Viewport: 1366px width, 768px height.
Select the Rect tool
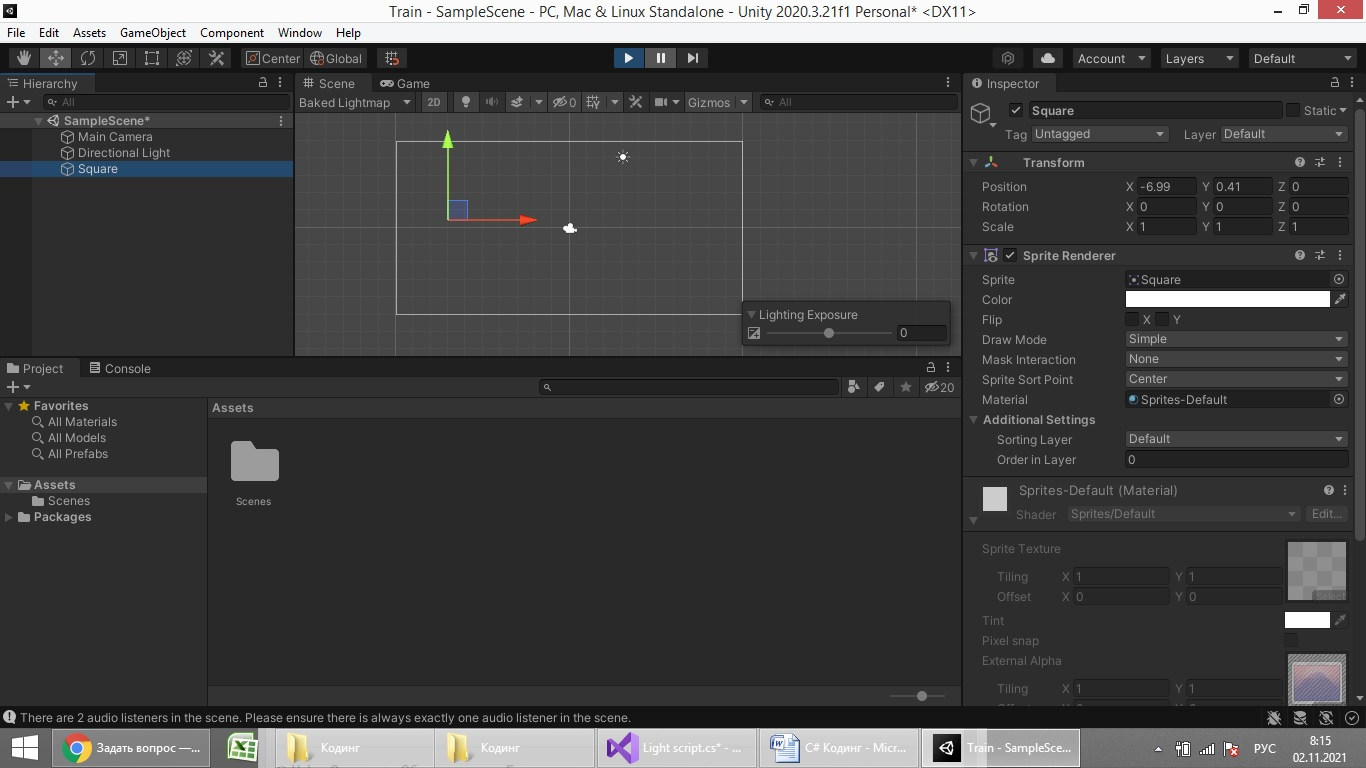pyautogui.click(x=152, y=58)
